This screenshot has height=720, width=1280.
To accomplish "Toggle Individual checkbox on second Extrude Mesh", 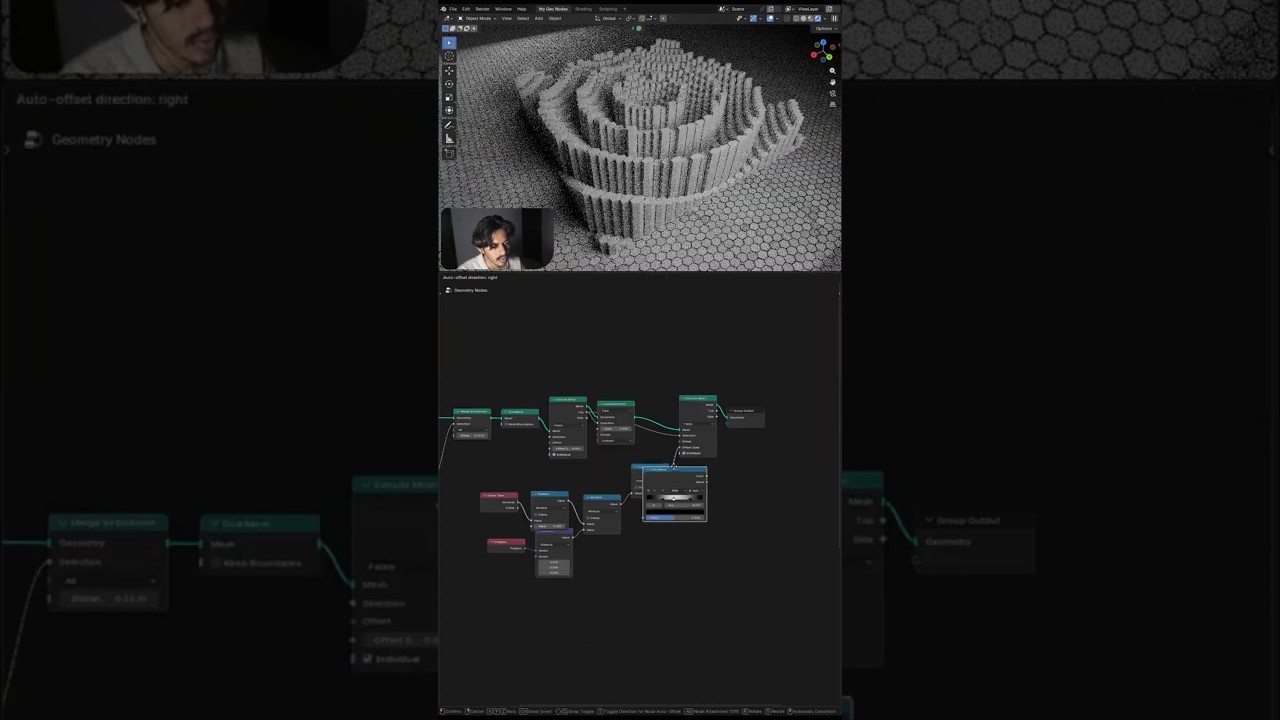I will click(x=683, y=453).
